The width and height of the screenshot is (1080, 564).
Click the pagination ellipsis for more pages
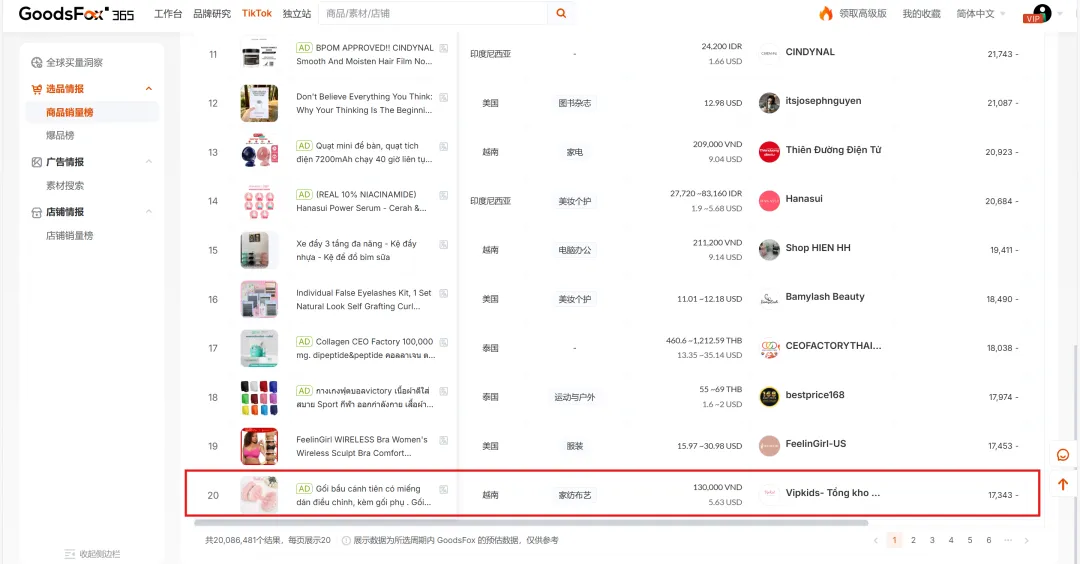point(1008,541)
